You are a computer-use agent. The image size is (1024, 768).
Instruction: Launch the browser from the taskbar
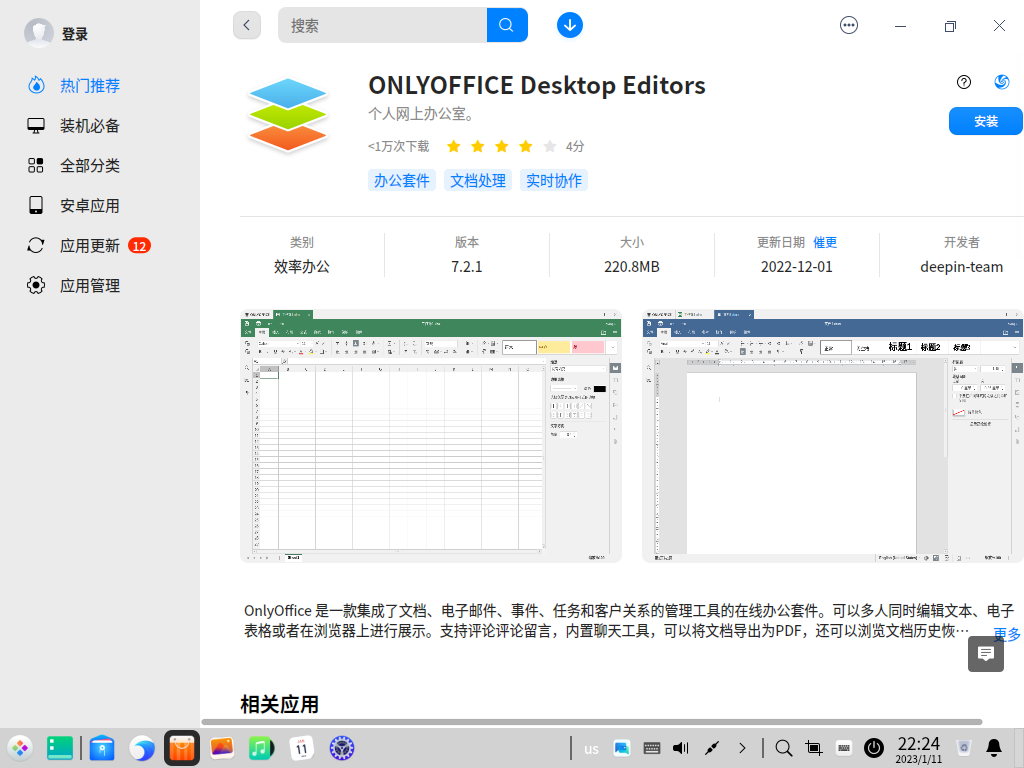142,748
